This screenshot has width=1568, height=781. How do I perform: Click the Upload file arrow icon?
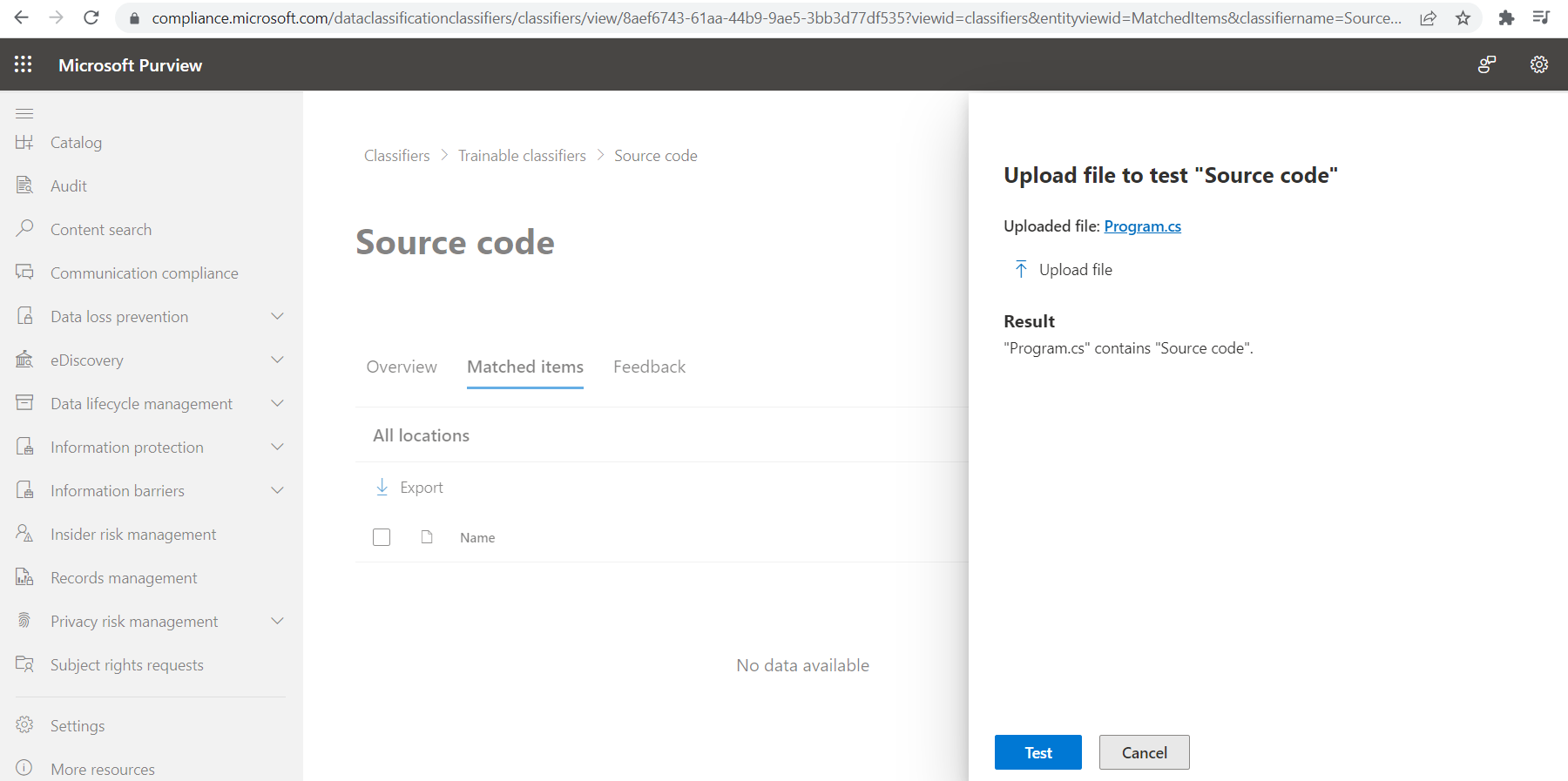pos(1021,269)
